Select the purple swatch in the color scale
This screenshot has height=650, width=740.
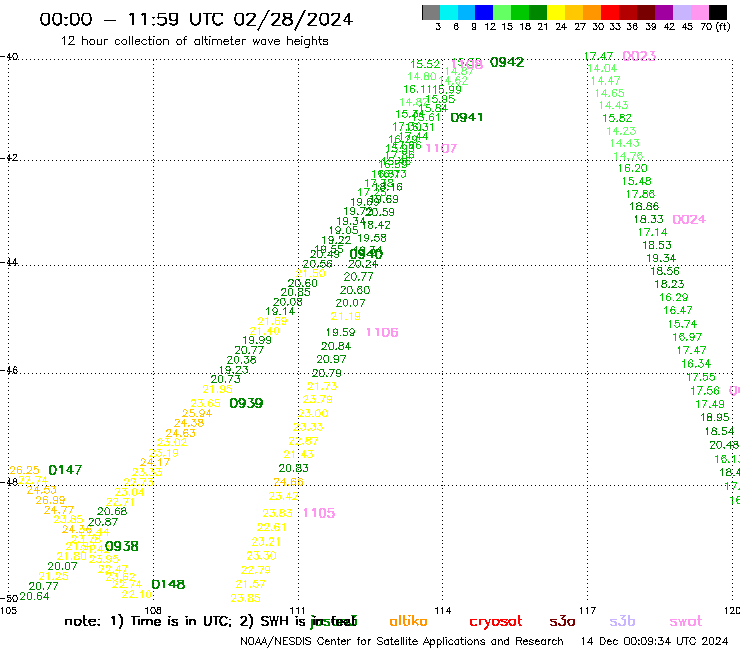664,12
